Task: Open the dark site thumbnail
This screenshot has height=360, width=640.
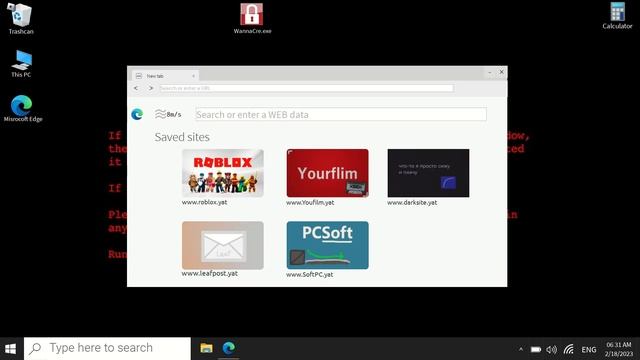Action: coord(428,173)
